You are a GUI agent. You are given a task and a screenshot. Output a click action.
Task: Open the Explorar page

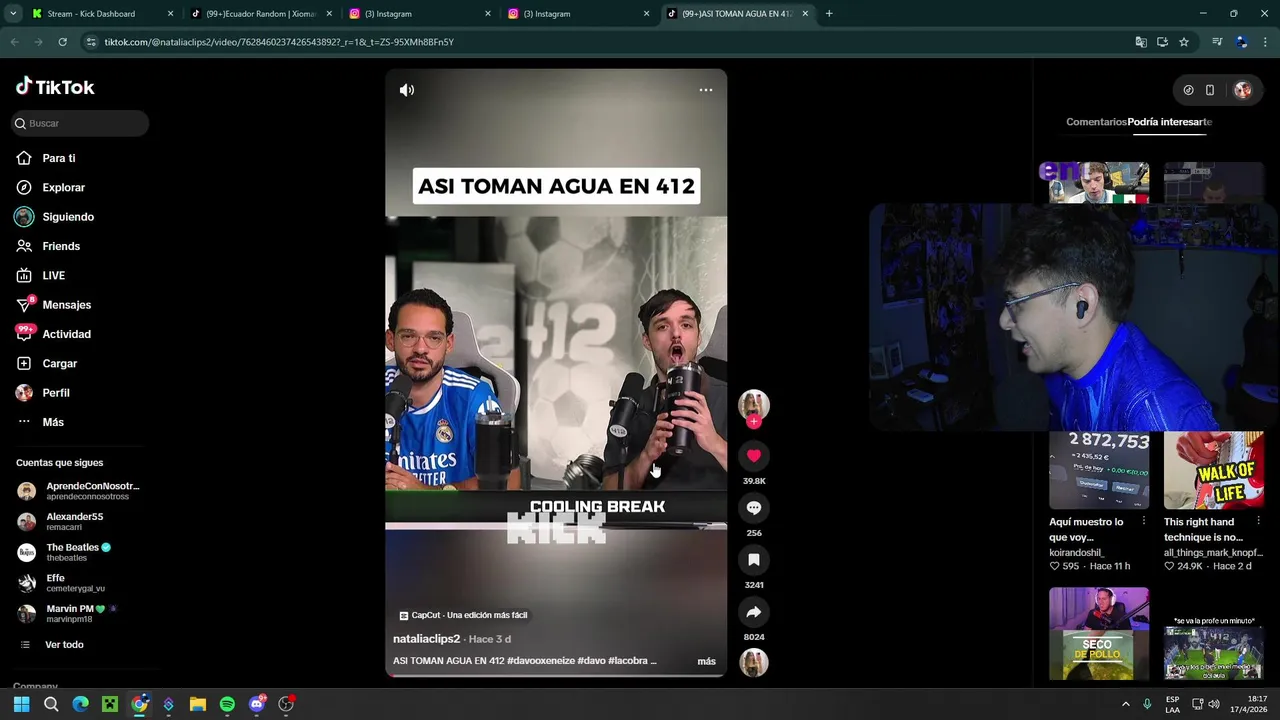tap(63, 187)
